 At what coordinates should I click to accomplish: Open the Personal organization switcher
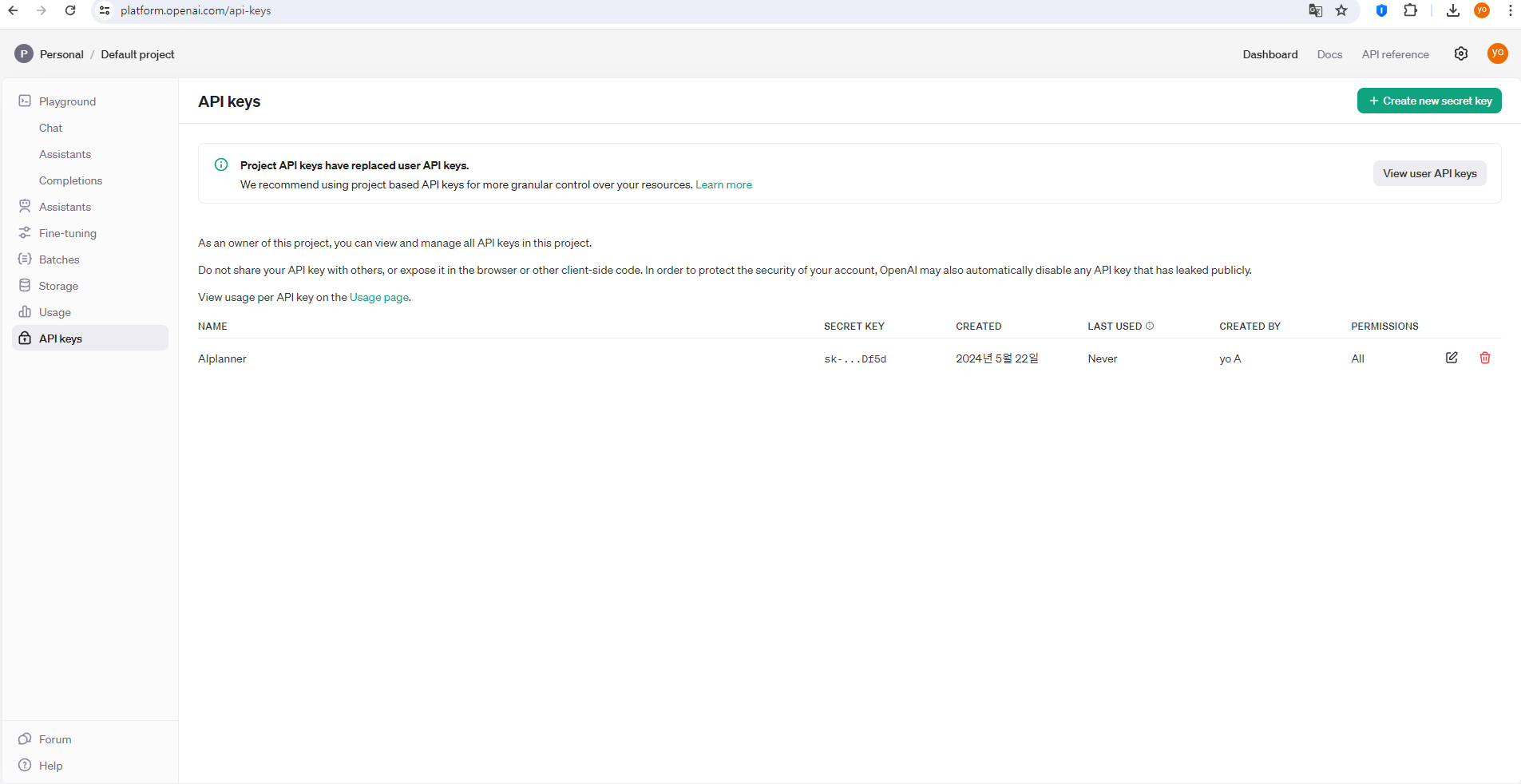[61, 54]
